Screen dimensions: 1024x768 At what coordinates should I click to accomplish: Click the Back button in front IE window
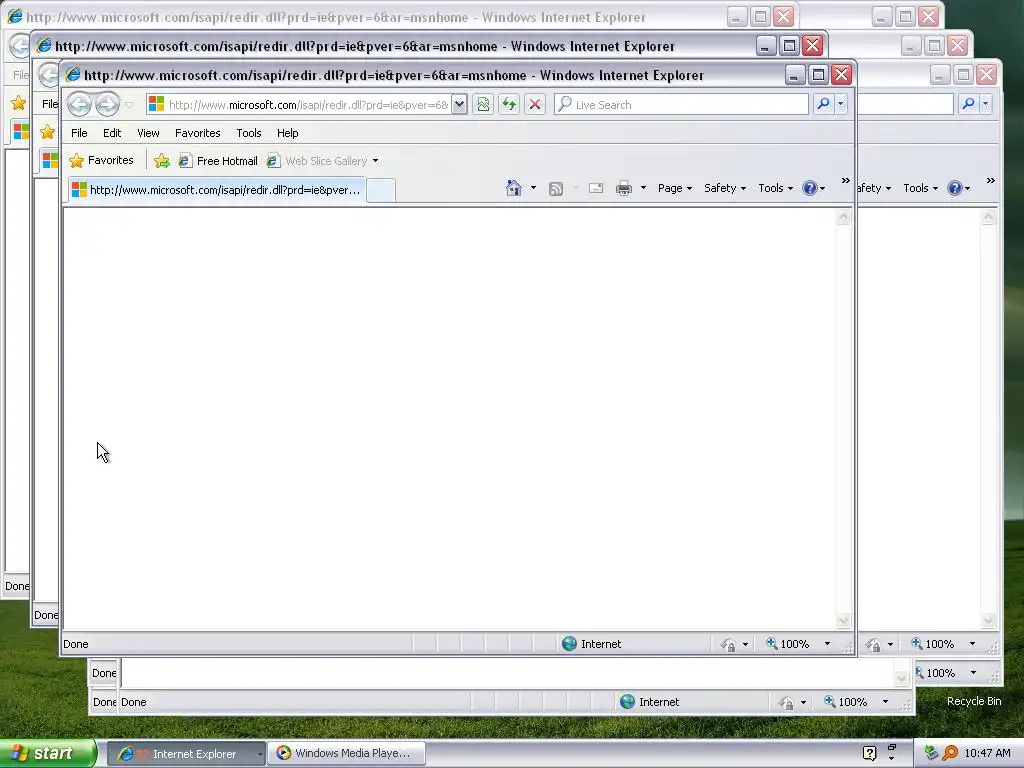(80, 104)
